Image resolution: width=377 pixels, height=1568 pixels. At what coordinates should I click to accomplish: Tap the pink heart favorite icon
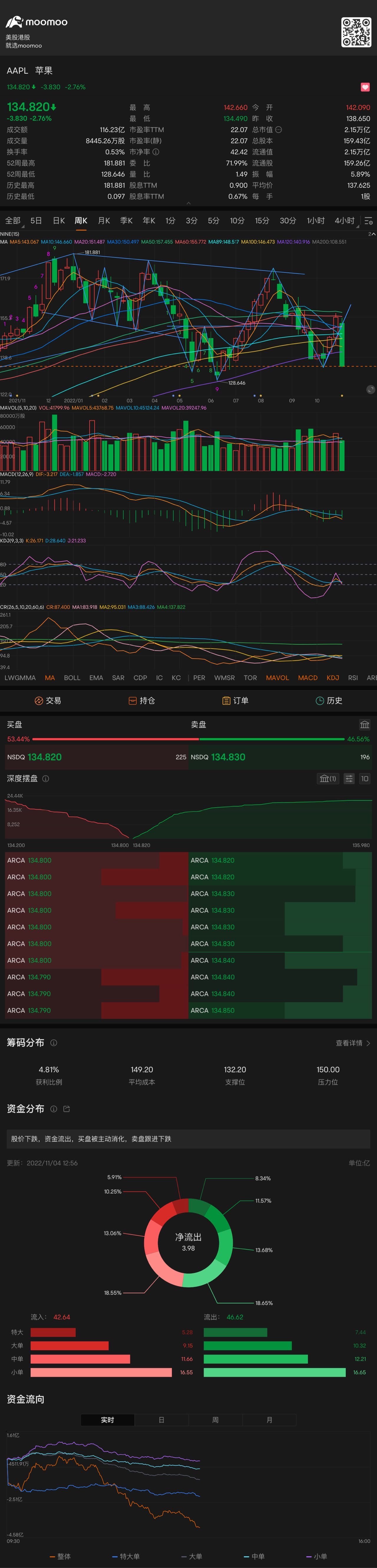[365, 87]
